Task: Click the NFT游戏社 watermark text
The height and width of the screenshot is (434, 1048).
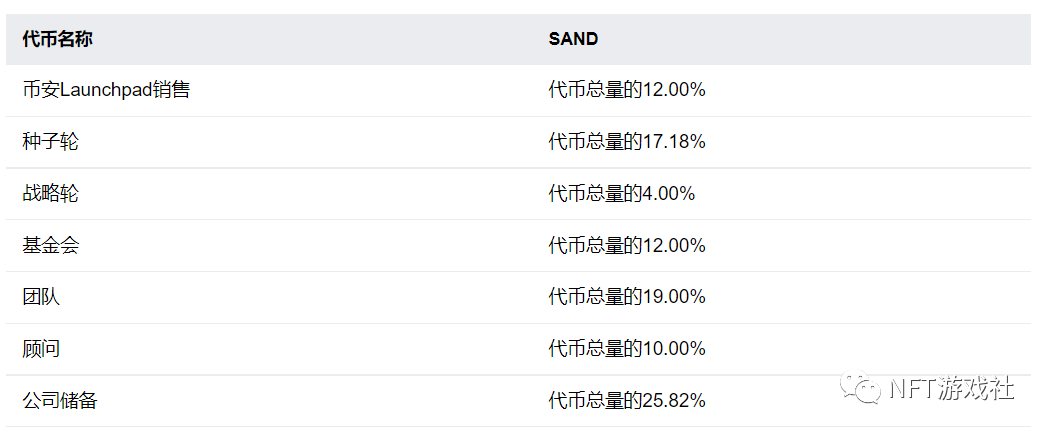Action: [x=951, y=389]
